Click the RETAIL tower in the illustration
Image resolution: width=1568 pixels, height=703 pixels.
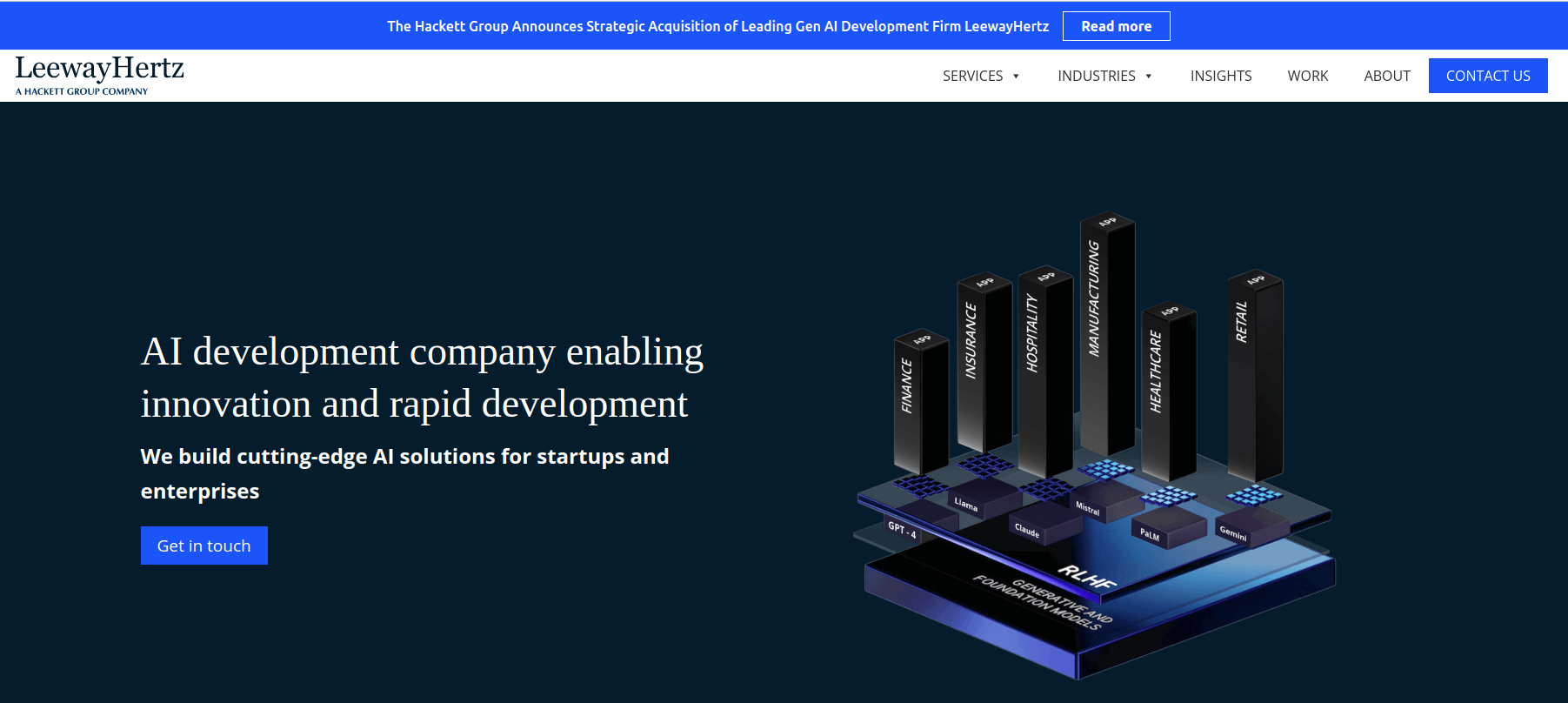coord(1254,376)
